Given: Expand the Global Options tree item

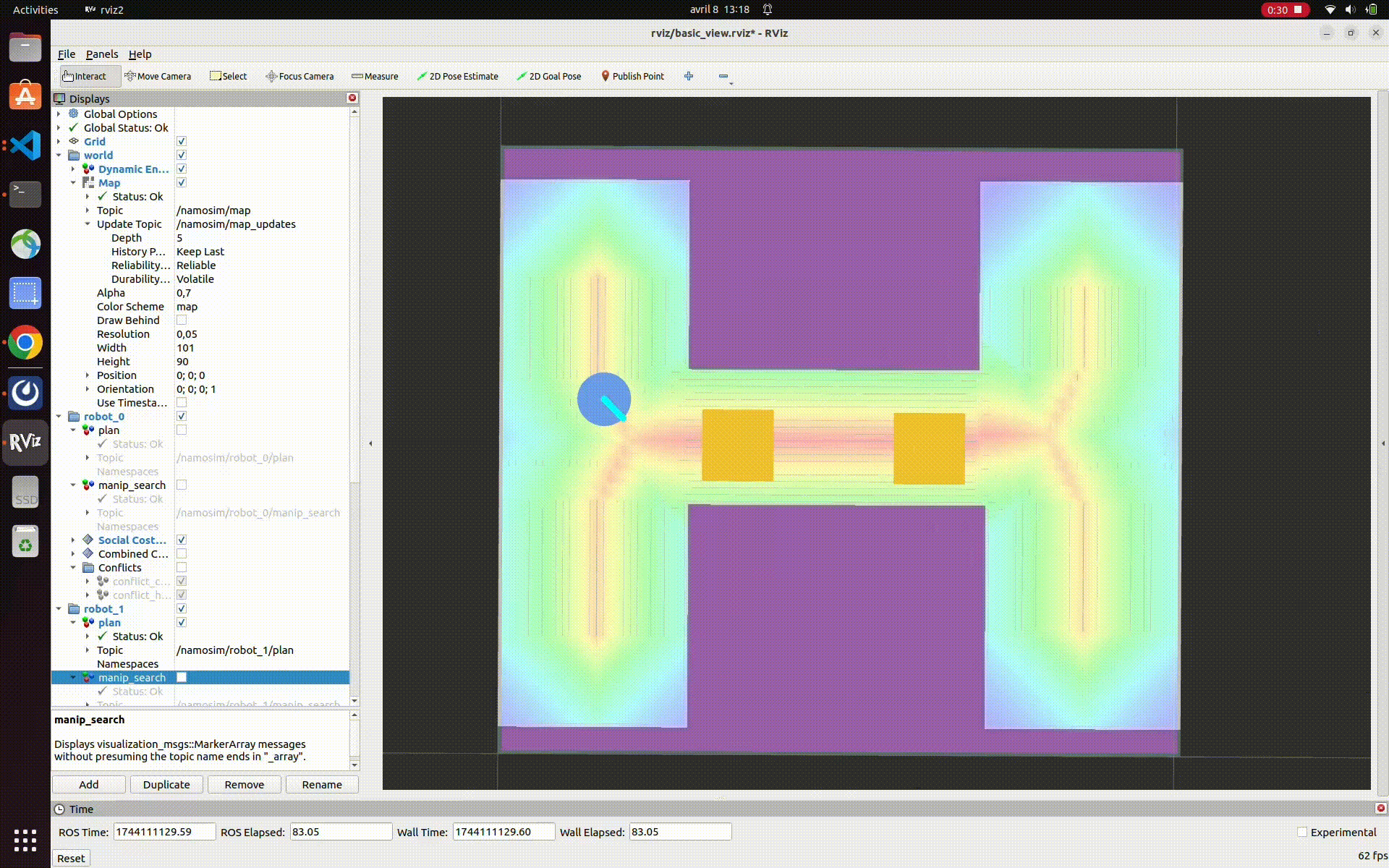Looking at the screenshot, I should coord(59,114).
